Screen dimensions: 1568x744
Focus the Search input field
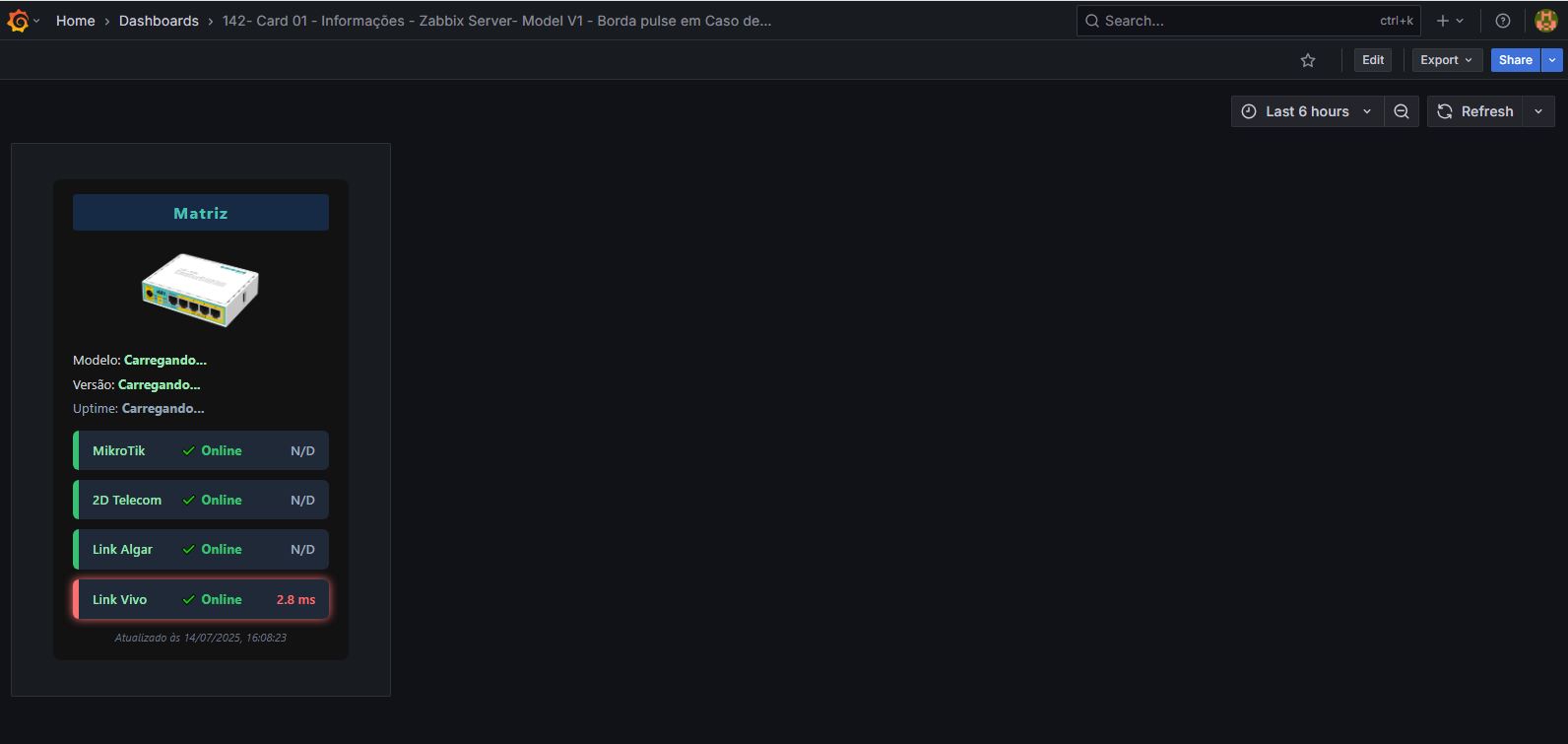point(1248,21)
